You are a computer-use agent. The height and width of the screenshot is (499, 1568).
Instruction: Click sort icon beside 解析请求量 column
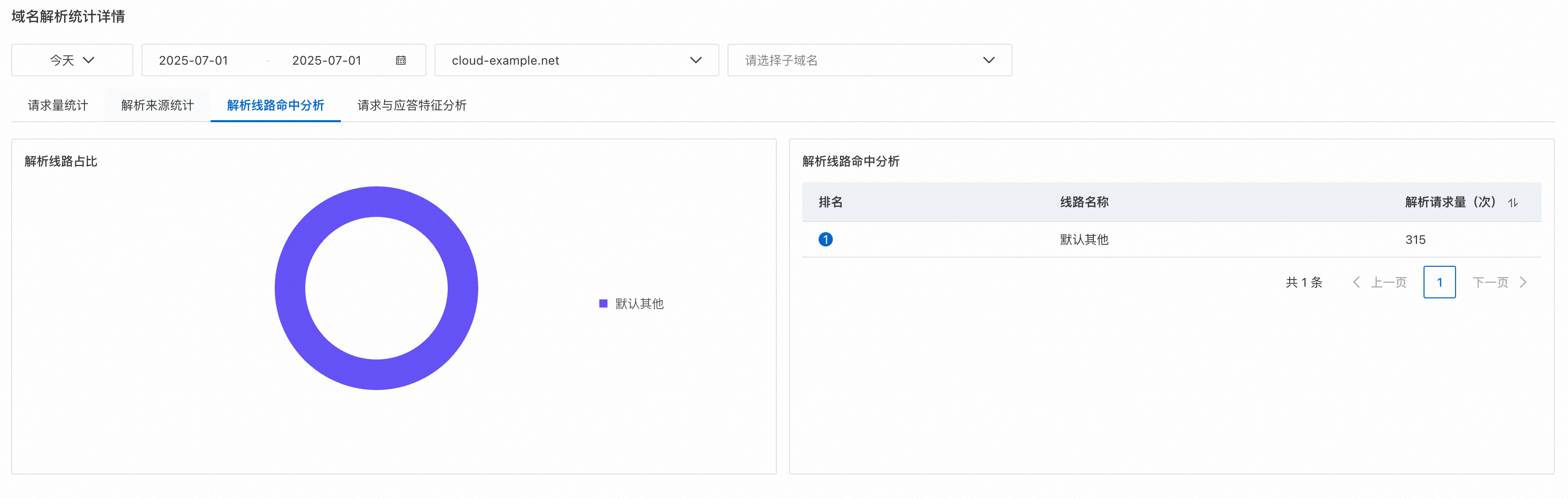tap(1513, 202)
